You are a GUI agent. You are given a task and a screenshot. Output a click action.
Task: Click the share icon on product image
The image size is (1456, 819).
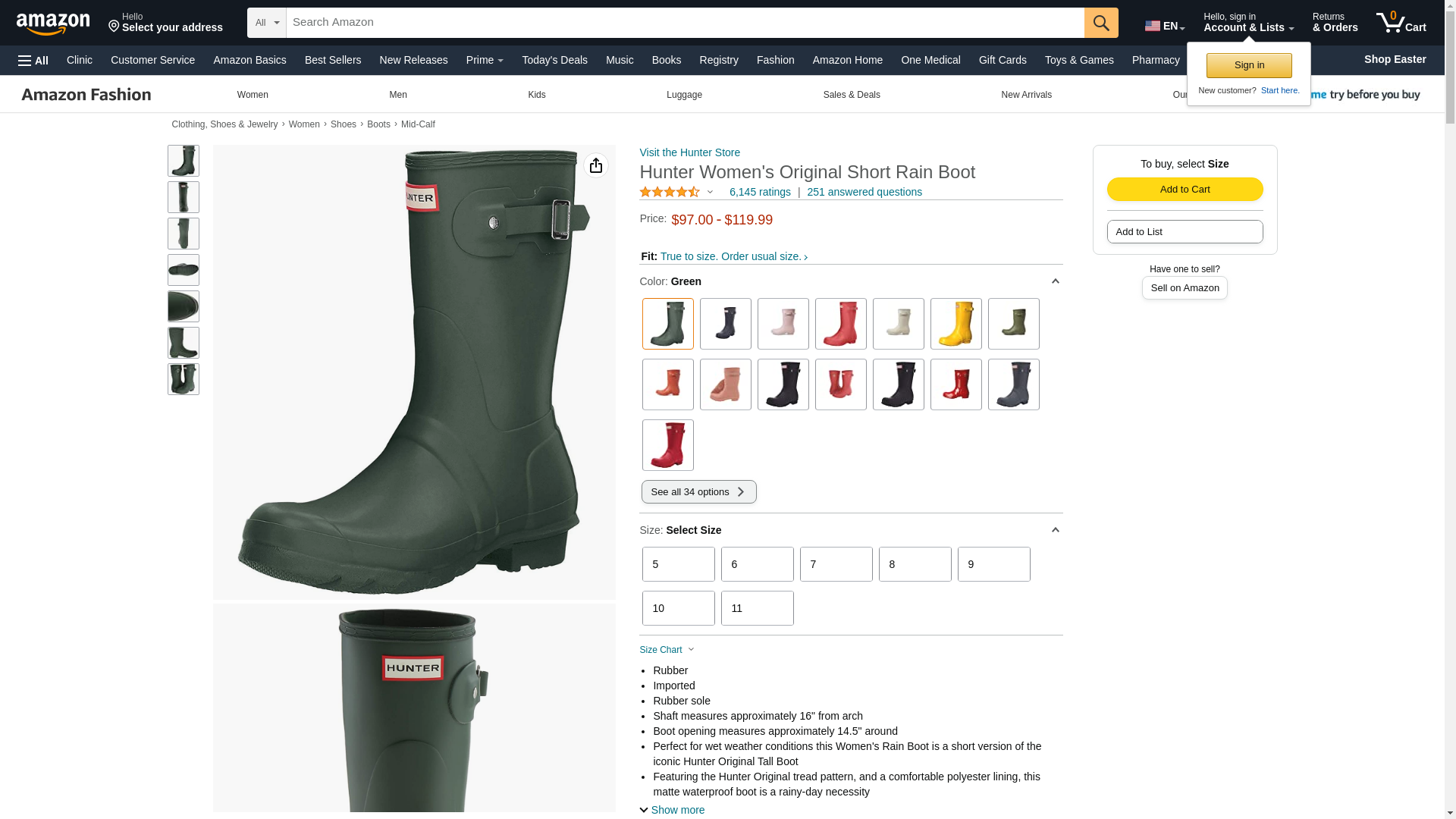coord(596,165)
